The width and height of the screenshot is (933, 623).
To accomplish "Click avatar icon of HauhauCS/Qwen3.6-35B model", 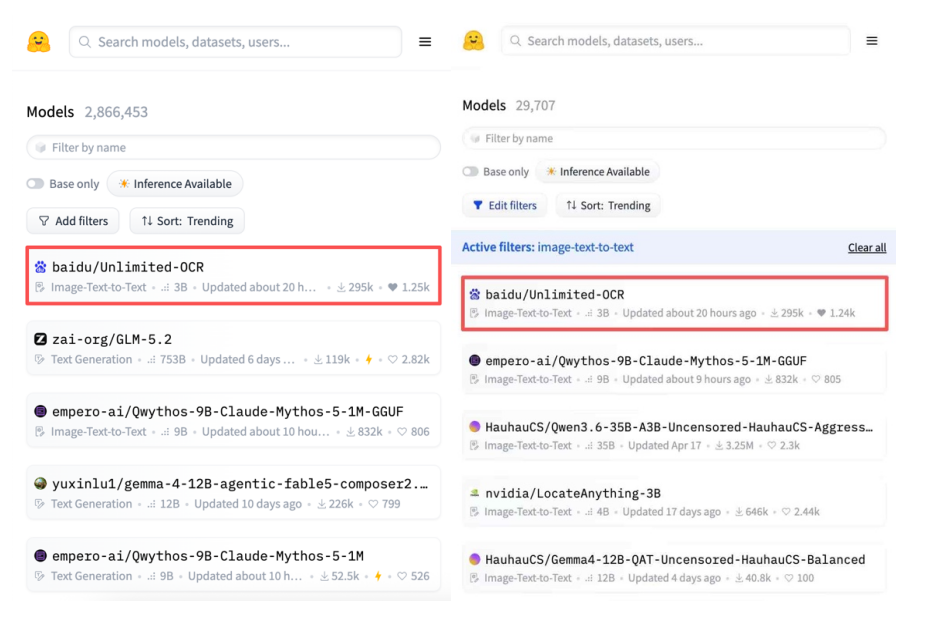I will click(474, 427).
